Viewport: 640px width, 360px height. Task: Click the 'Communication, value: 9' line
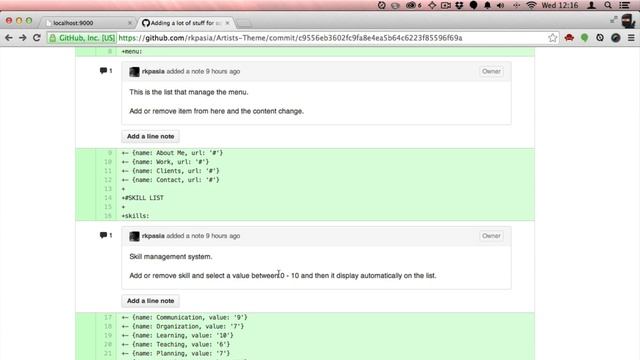pos(184,317)
